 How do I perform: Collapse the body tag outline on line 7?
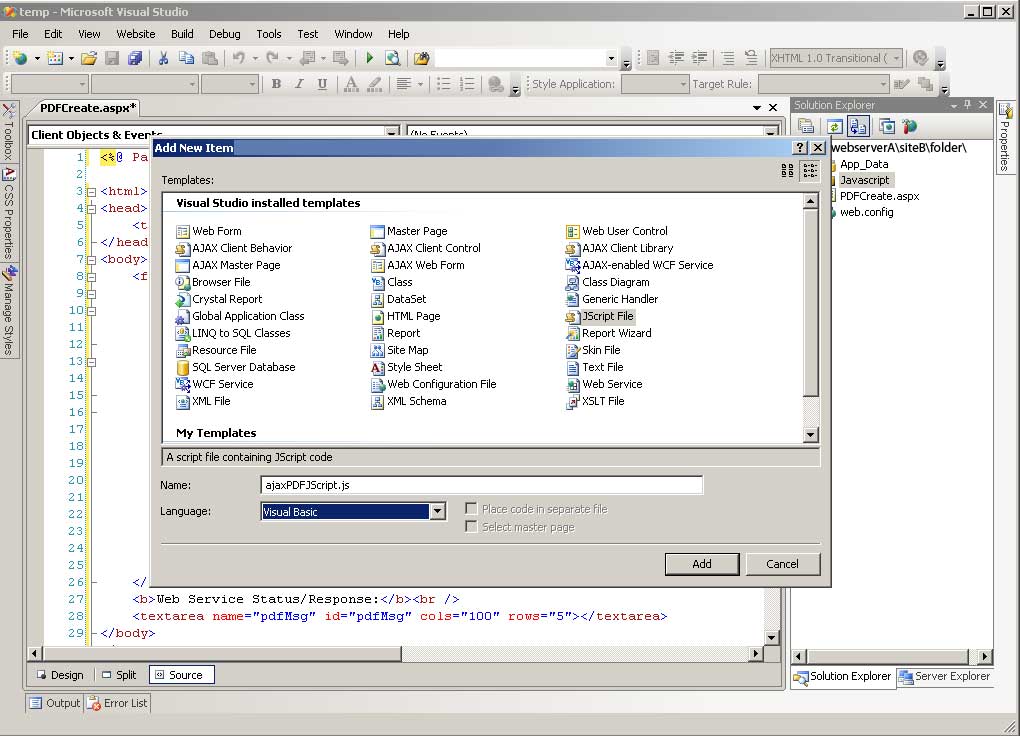92,260
